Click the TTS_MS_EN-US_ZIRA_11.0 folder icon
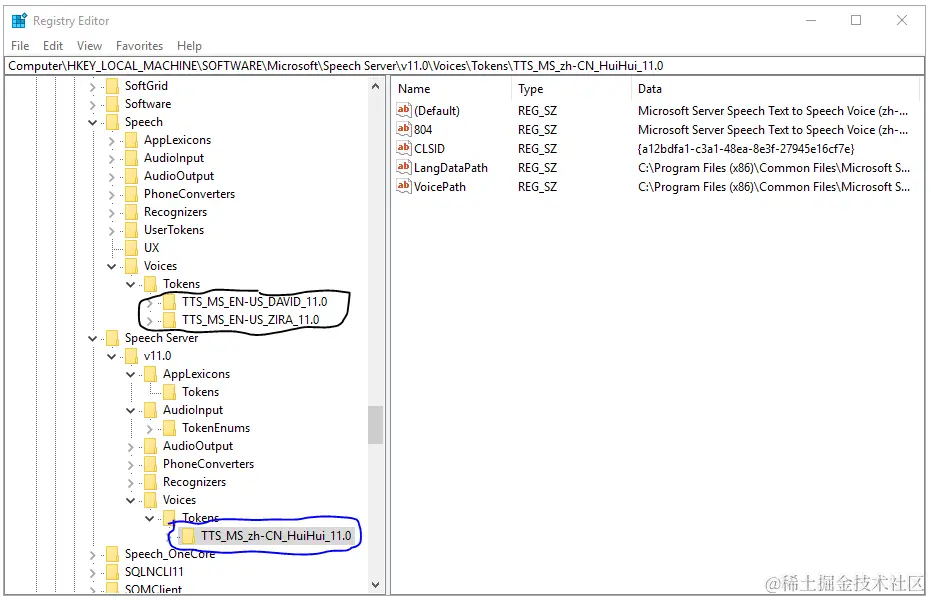The width and height of the screenshot is (931, 600). [170, 320]
